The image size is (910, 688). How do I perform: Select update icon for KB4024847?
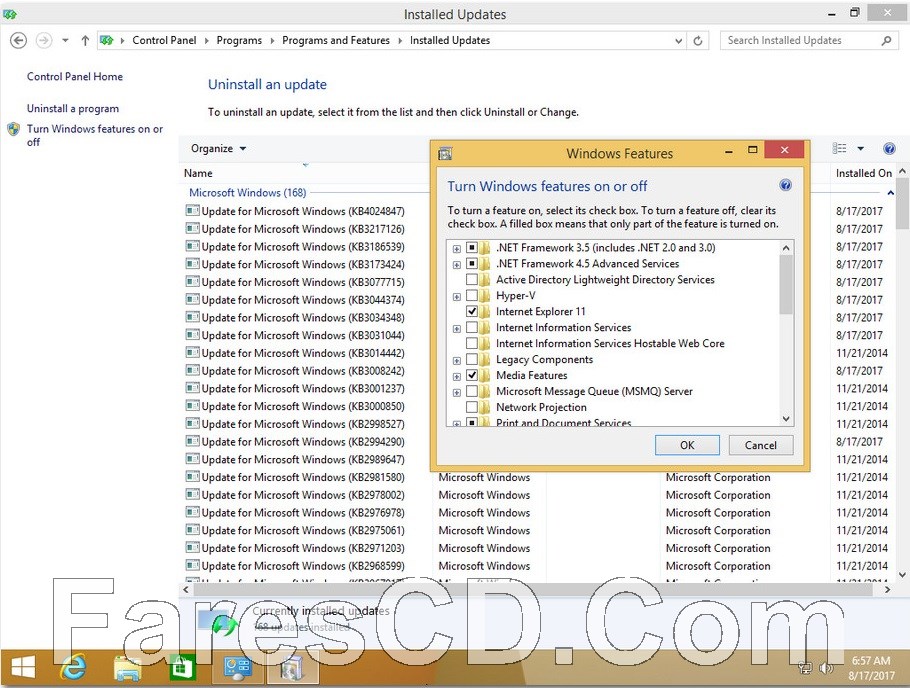pos(192,211)
